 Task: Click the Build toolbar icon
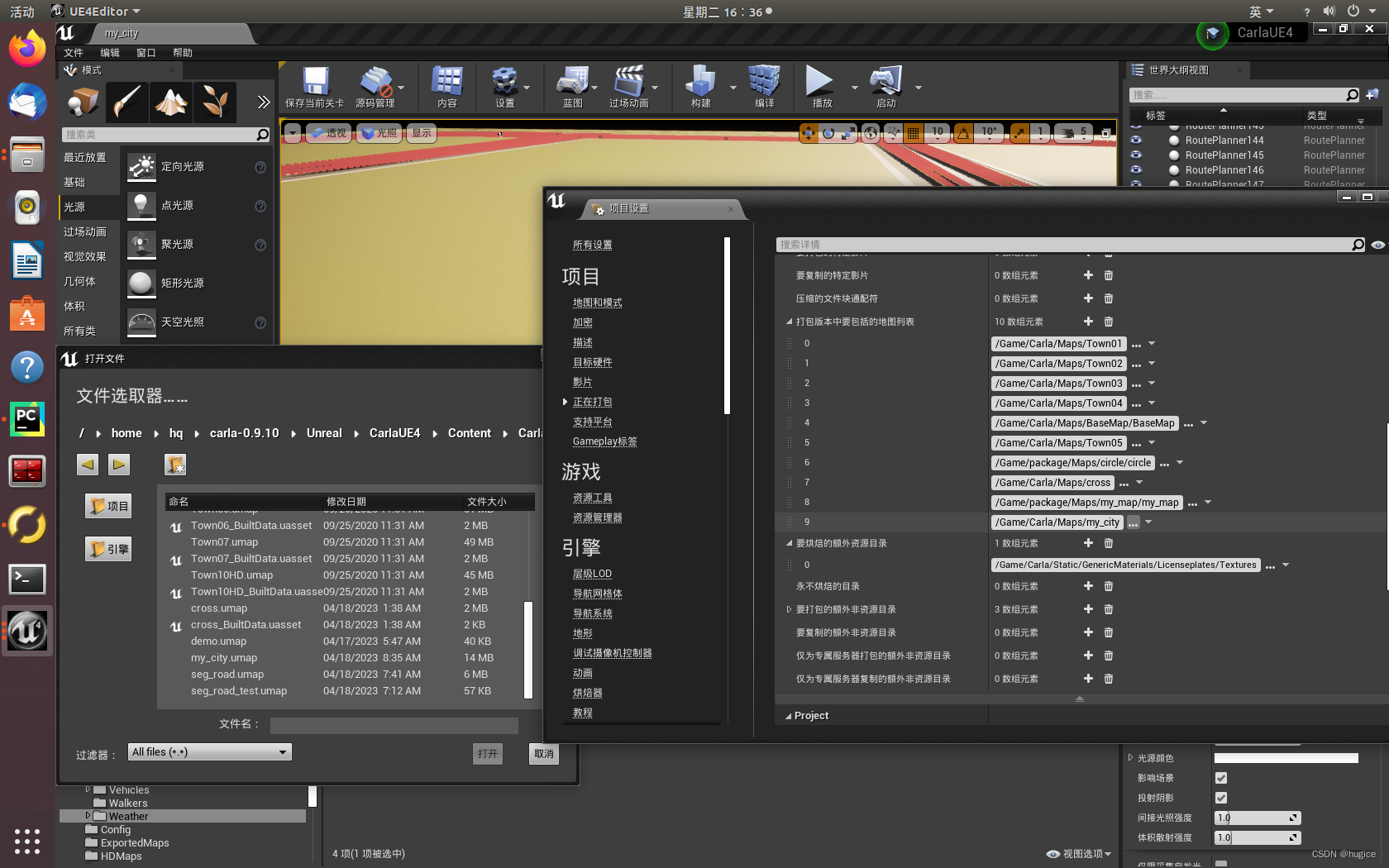[x=701, y=83]
